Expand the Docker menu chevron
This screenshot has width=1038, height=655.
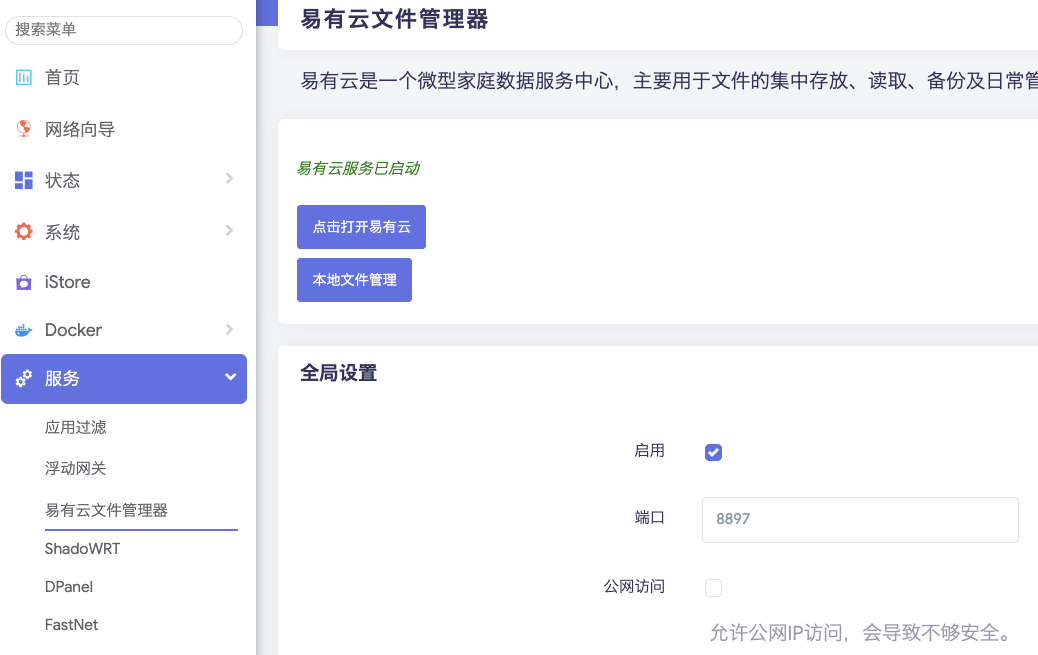pos(229,329)
